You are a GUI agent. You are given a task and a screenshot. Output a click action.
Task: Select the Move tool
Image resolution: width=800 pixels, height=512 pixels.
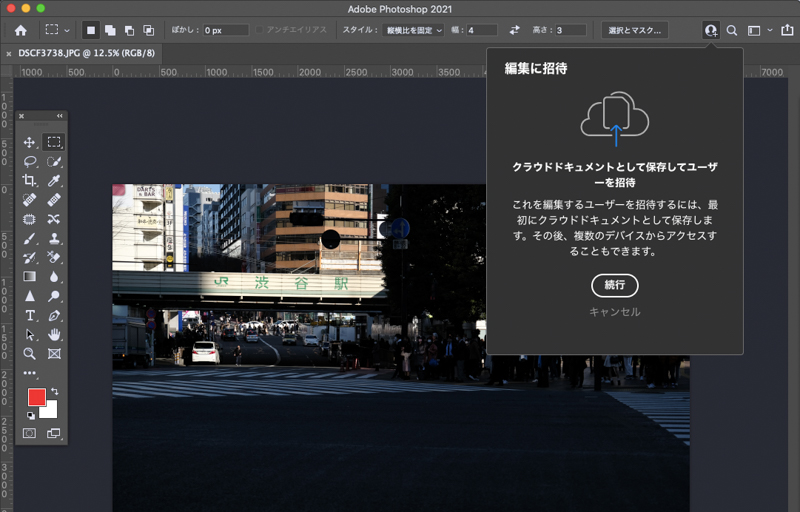[30, 142]
